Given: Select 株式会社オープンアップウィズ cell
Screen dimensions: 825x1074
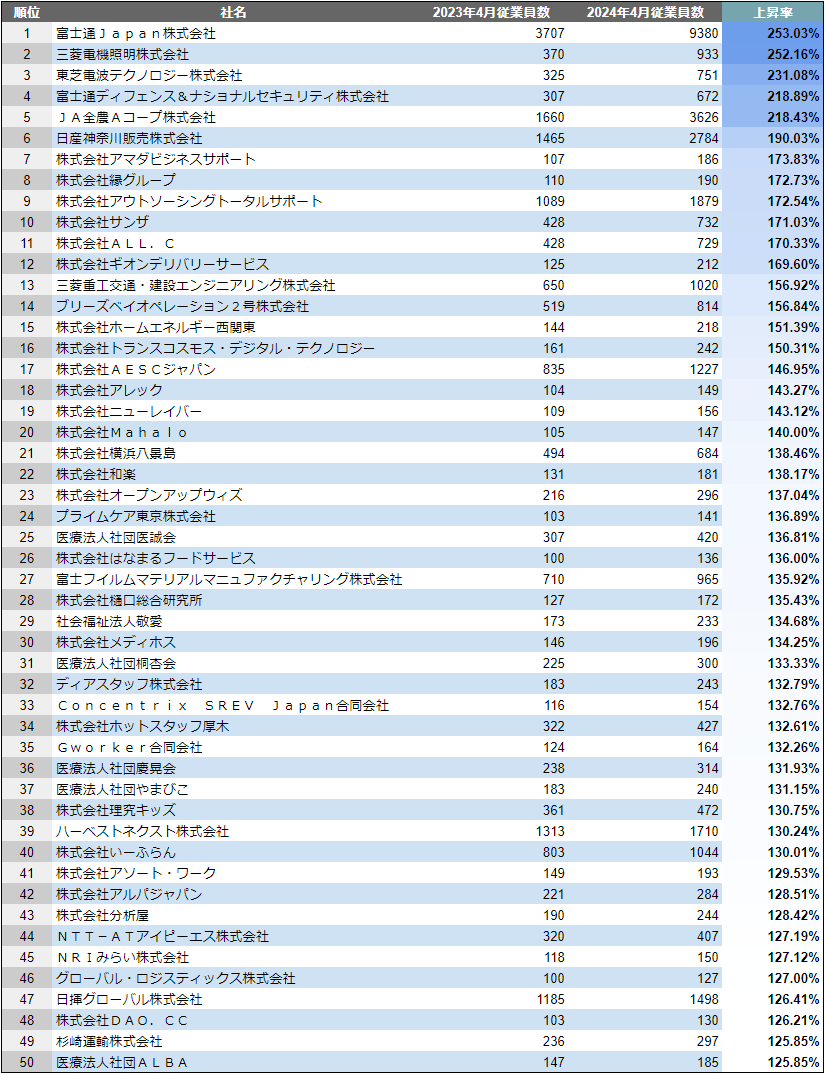Looking at the screenshot, I should (149, 496).
